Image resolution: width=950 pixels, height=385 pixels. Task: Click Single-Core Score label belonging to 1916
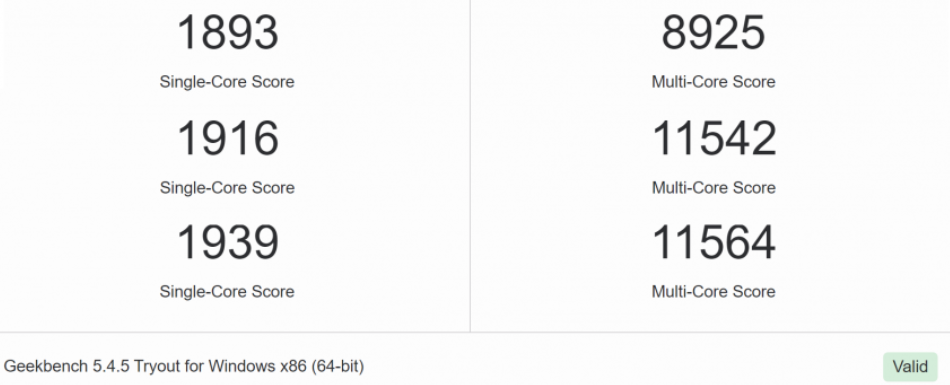pos(227,187)
